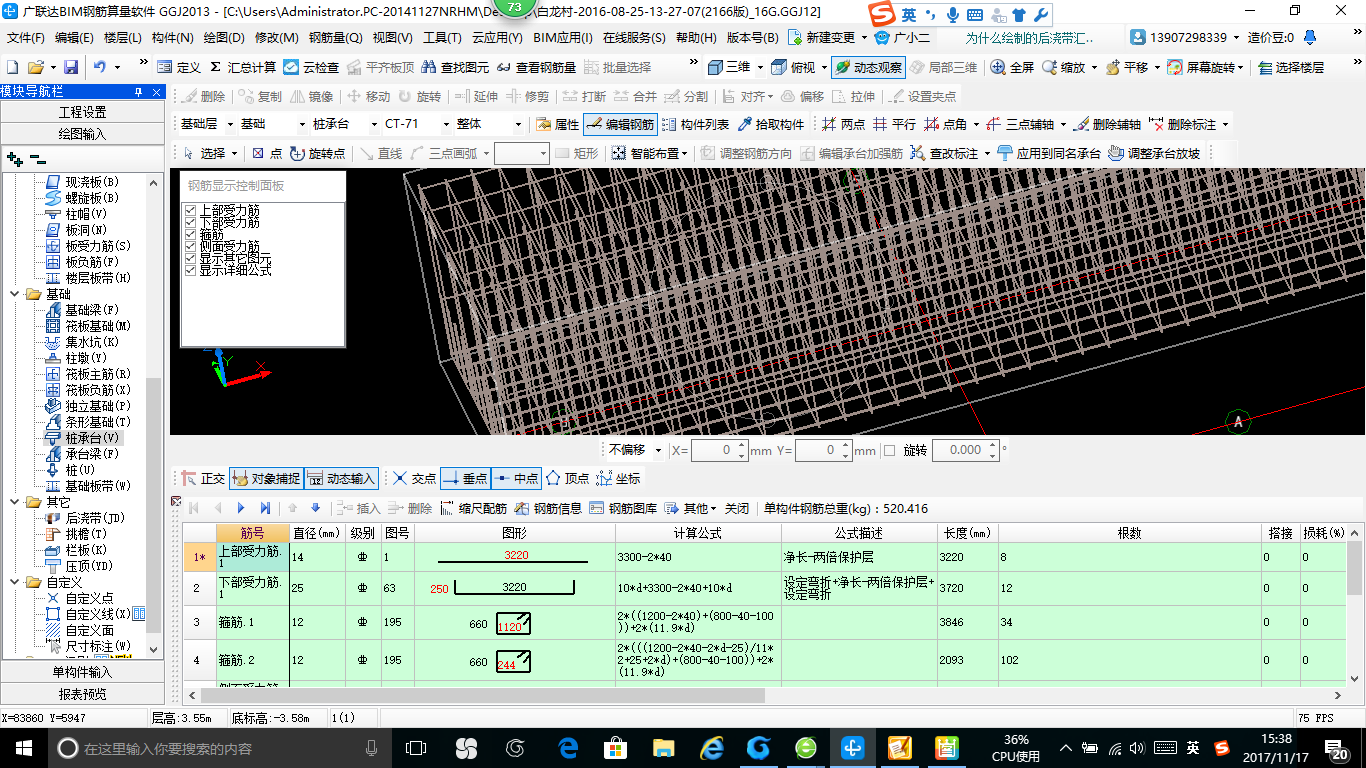Open 选择楼层 floor selection
The height and width of the screenshot is (768, 1366).
1291,67
